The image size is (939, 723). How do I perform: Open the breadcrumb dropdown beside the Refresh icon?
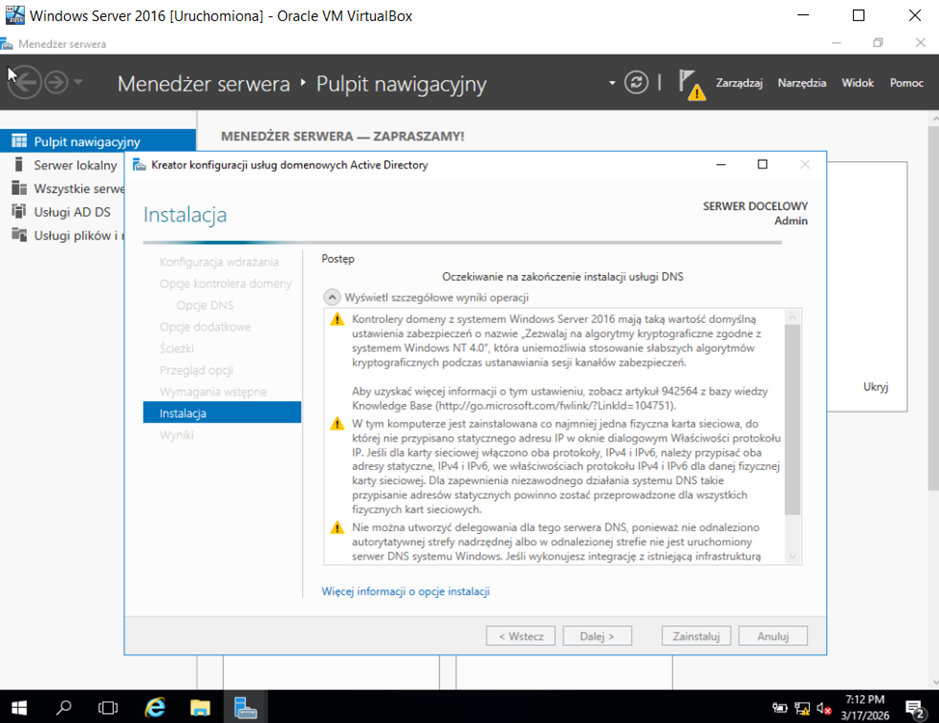point(612,83)
